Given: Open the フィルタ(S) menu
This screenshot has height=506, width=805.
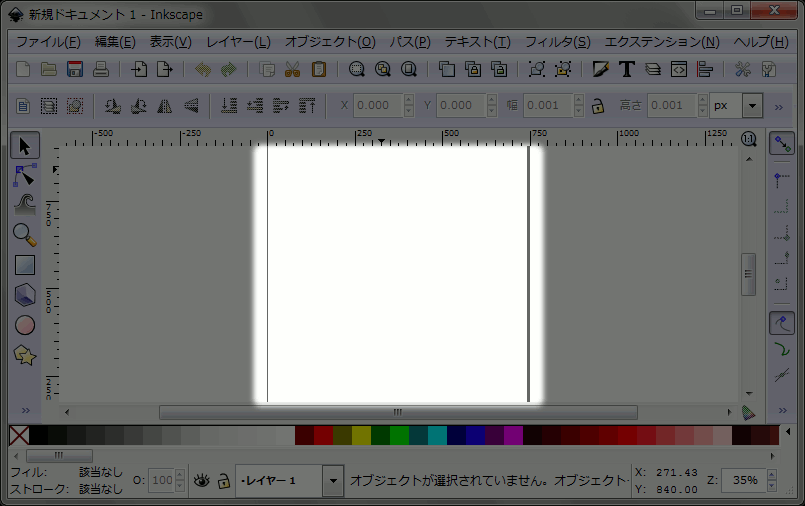Looking at the screenshot, I should pyautogui.click(x=557, y=42).
